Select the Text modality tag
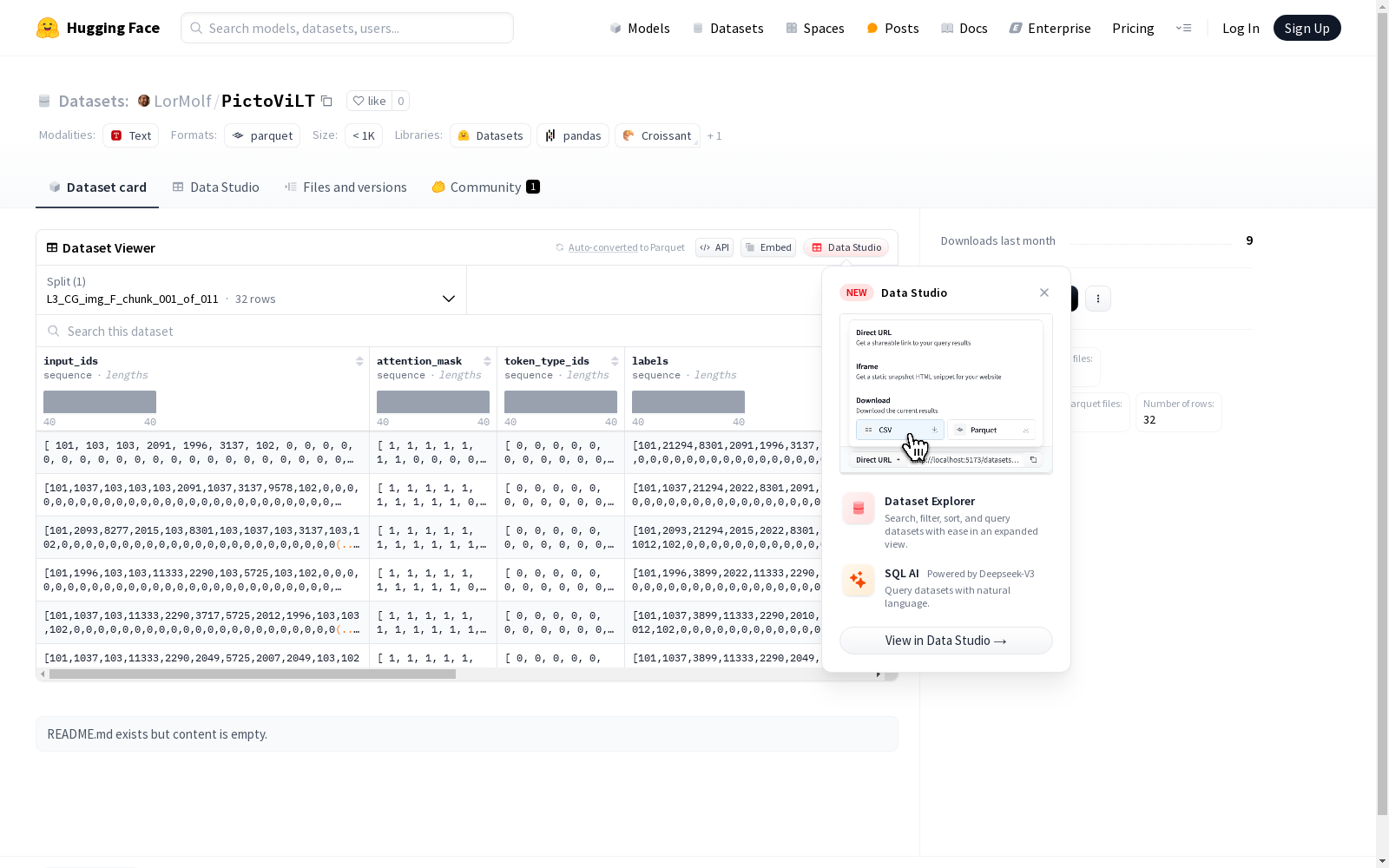1389x868 pixels. point(131,135)
